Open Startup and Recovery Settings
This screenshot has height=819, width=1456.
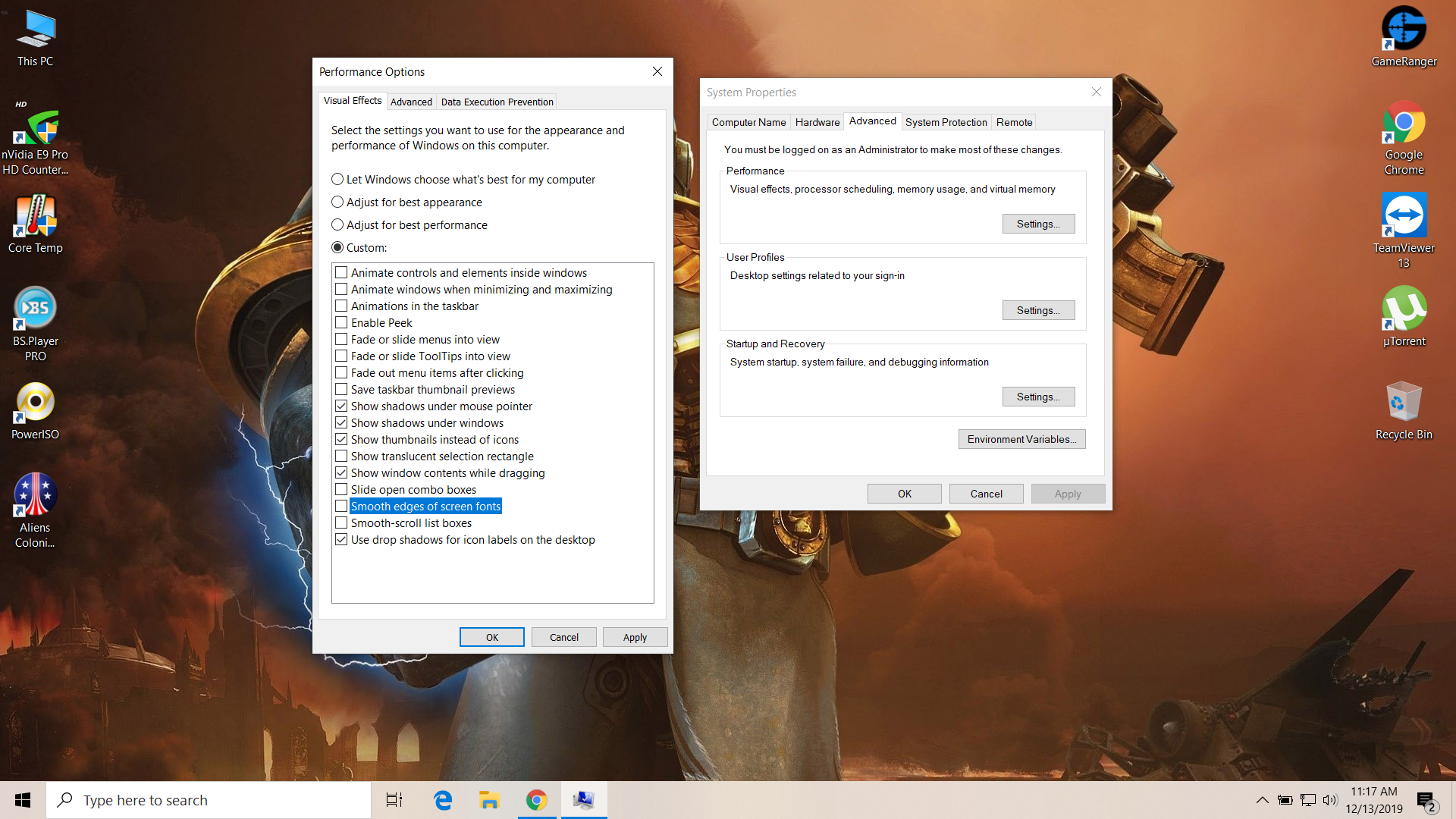click(1038, 397)
